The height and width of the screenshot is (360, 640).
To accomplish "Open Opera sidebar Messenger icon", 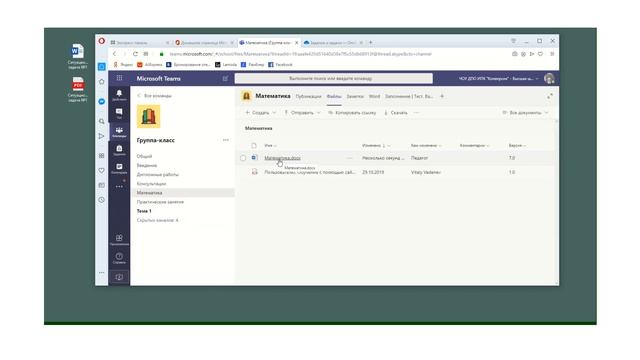I will (x=102, y=101).
